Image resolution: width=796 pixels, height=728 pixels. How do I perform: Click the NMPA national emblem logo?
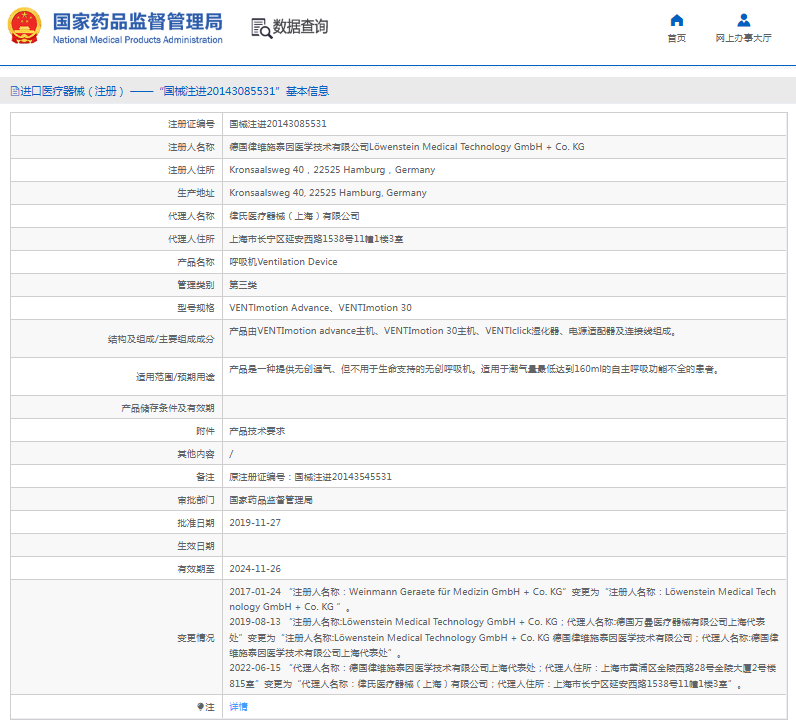point(25,27)
